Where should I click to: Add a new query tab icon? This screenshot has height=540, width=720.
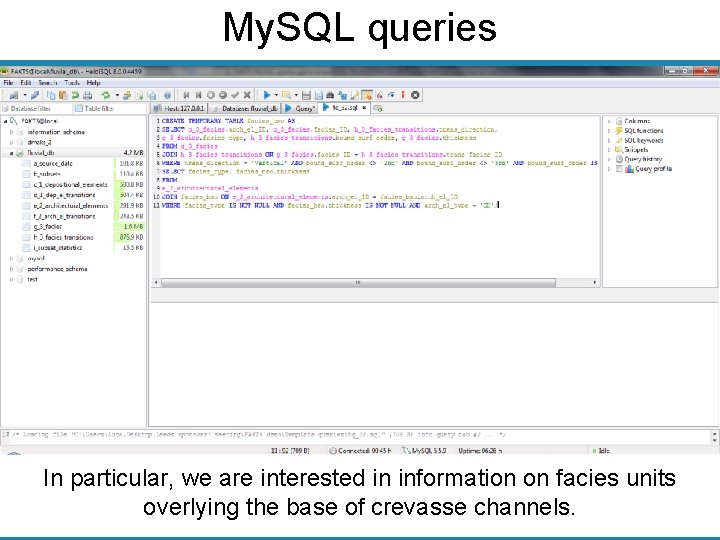[x=377, y=108]
